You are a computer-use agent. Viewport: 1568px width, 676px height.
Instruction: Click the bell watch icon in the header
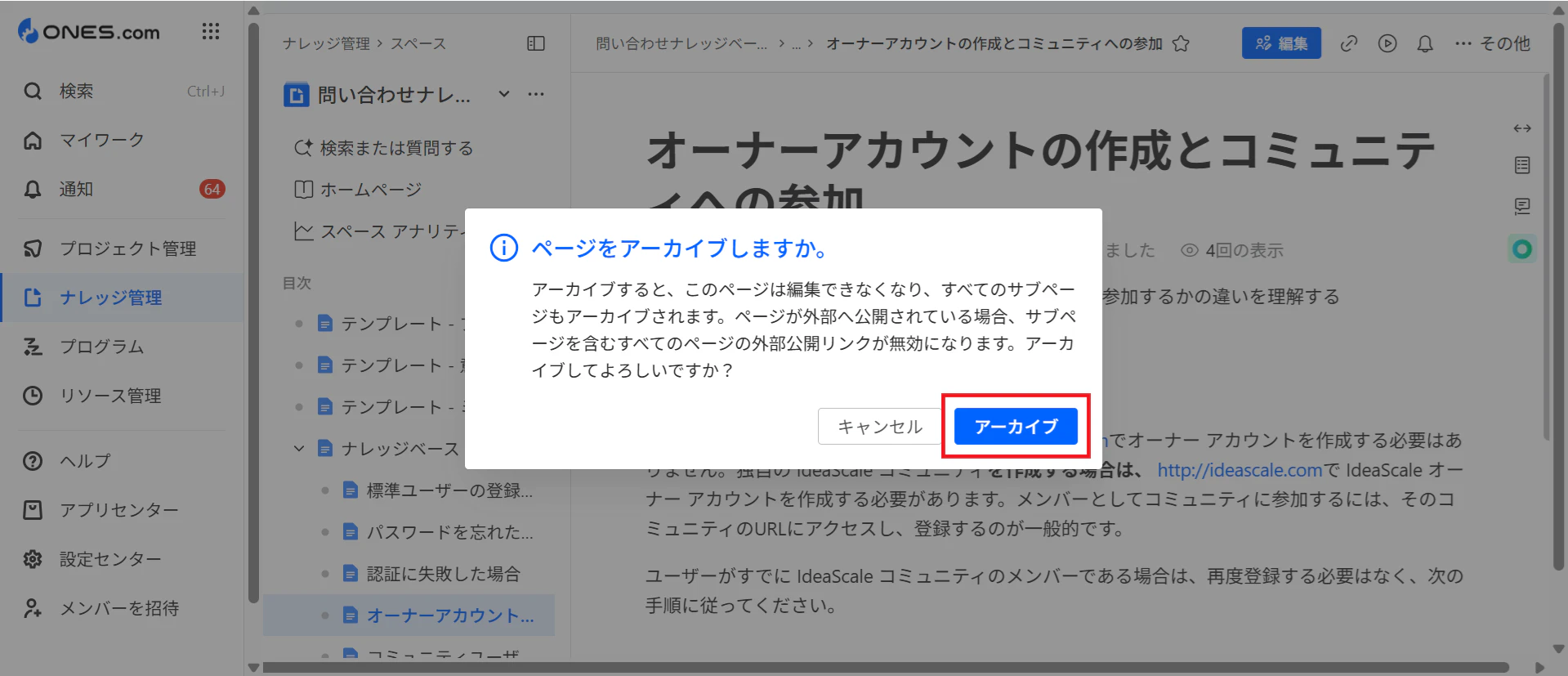1425,43
